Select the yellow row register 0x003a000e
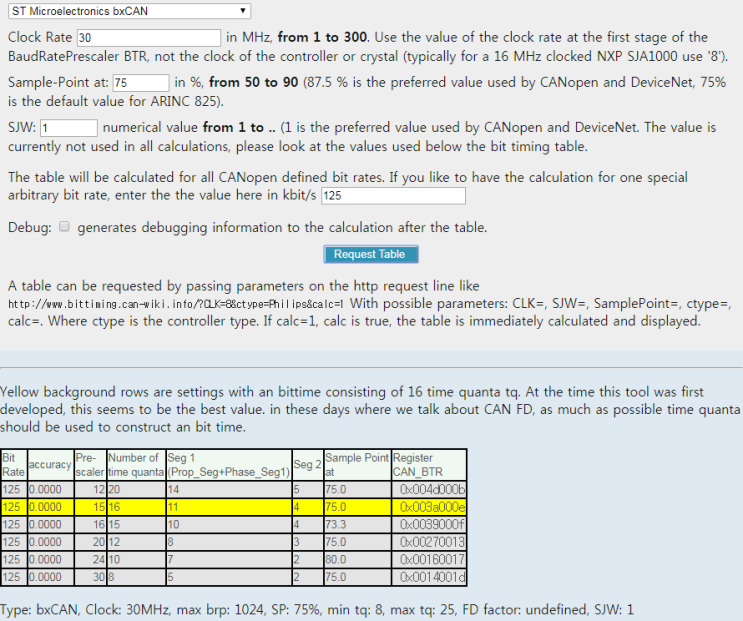 (x=431, y=507)
